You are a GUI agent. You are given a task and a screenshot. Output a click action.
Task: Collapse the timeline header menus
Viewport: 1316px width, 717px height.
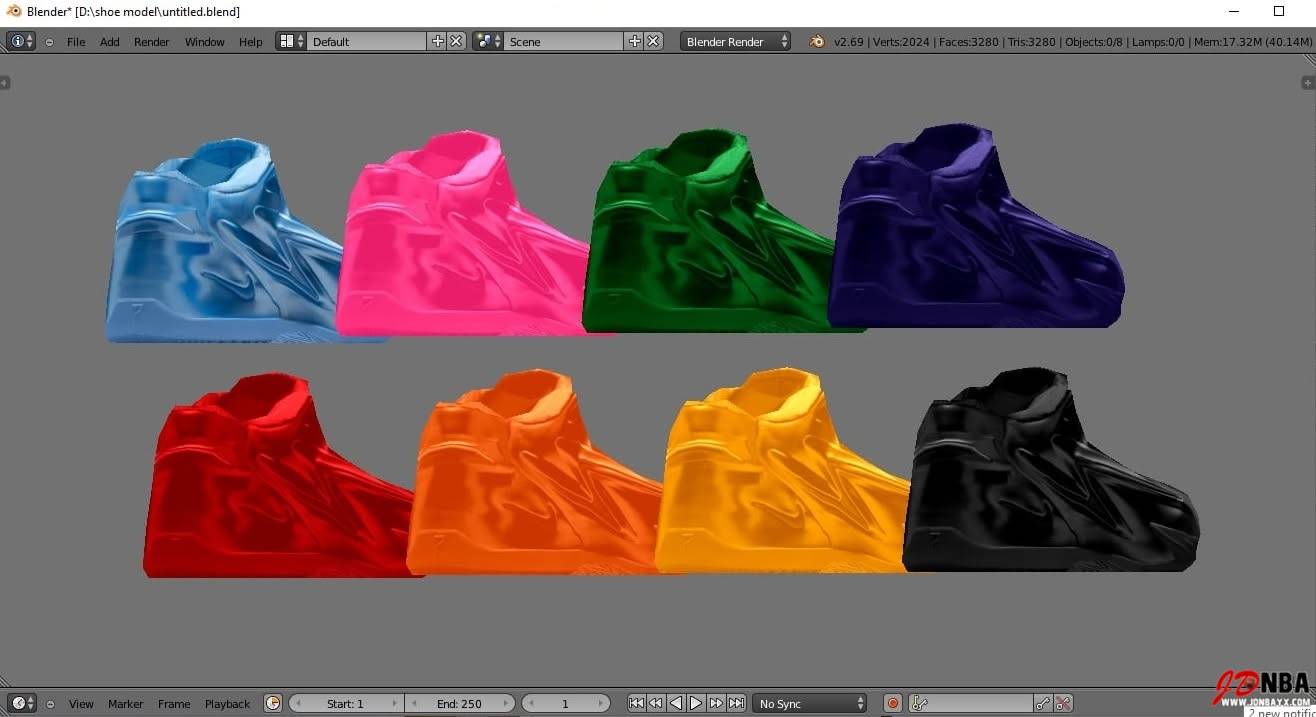[50, 704]
